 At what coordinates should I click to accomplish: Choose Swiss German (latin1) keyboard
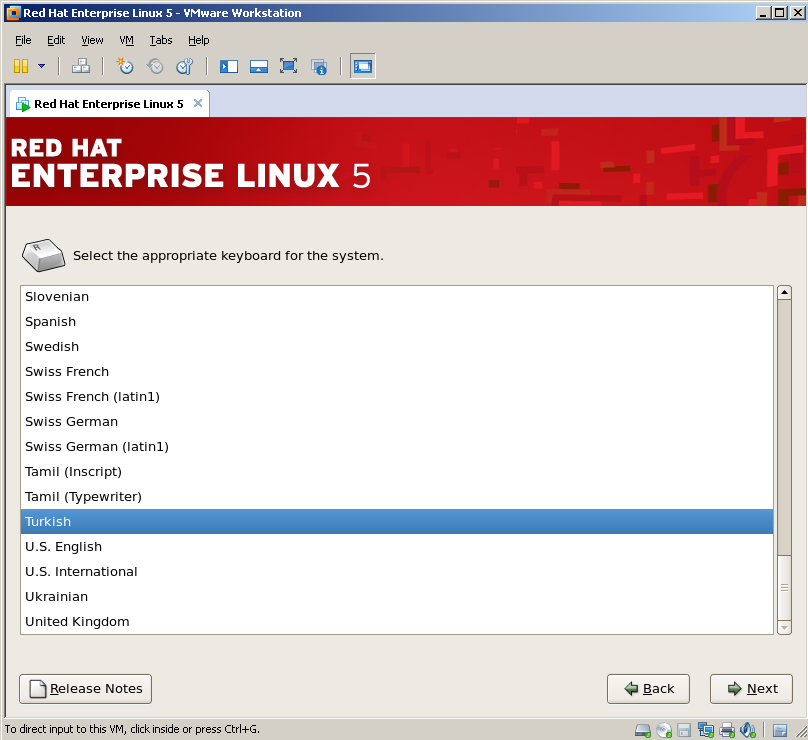click(x=397, y=447)
